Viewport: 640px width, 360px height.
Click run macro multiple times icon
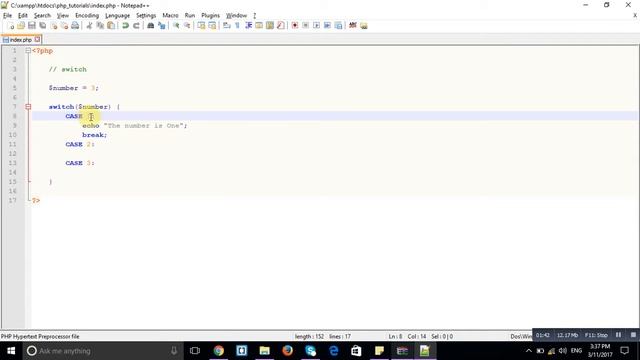pyautogui.click(x=327, y=26)
